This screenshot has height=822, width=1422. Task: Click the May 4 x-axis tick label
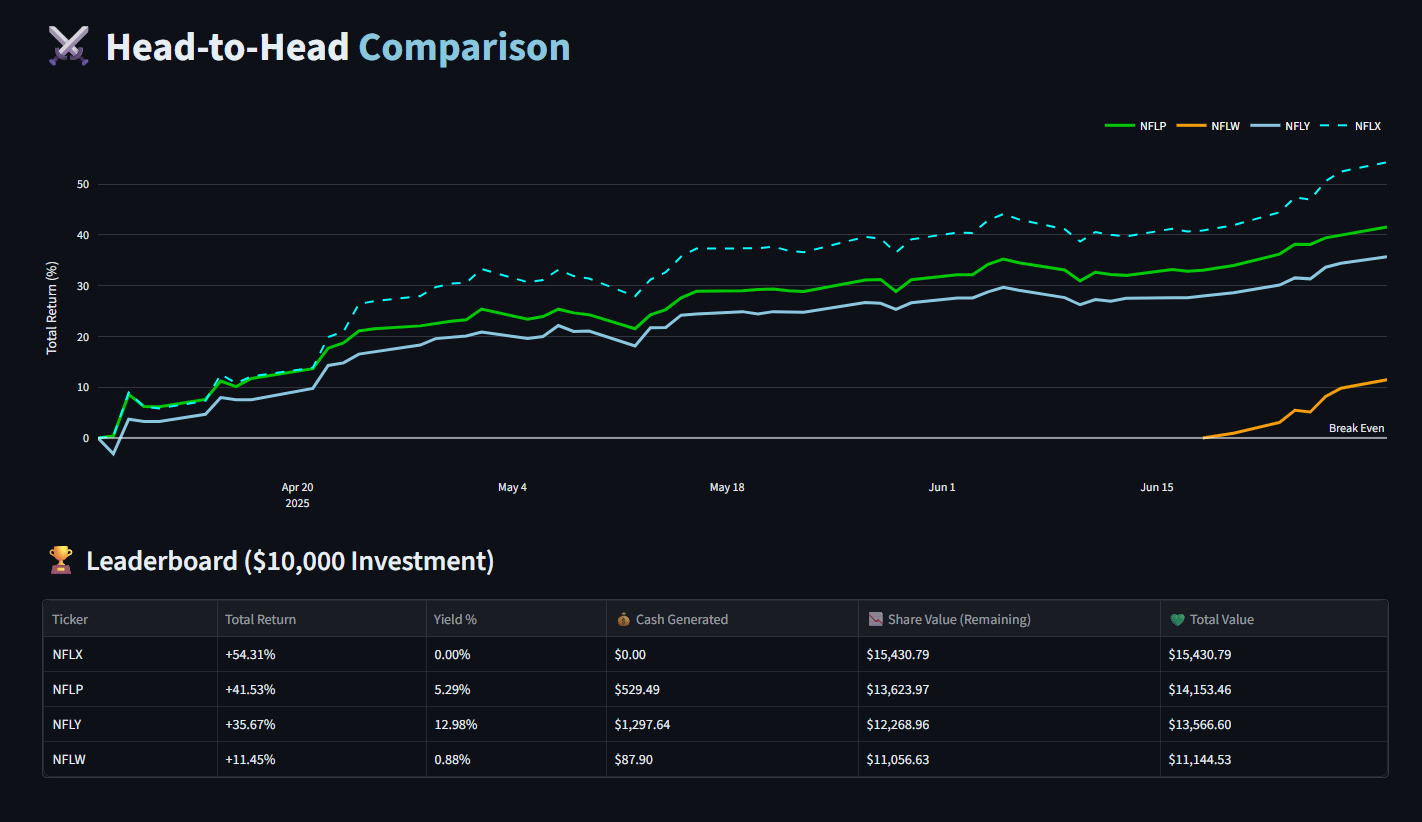pos(512,487)
